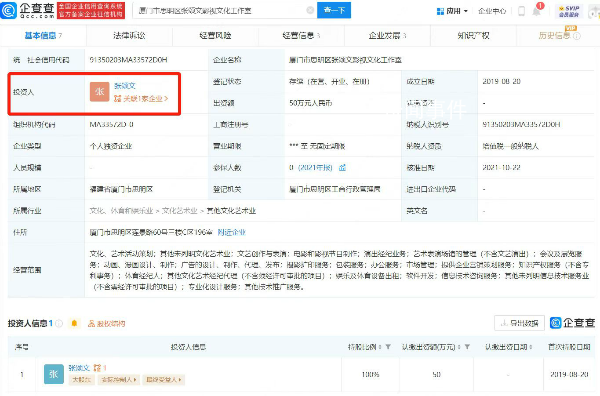The image size is (600, 396).
Task: Open the 2021年报 link in 参保人数 row
Action: click(x=315, y=168)
